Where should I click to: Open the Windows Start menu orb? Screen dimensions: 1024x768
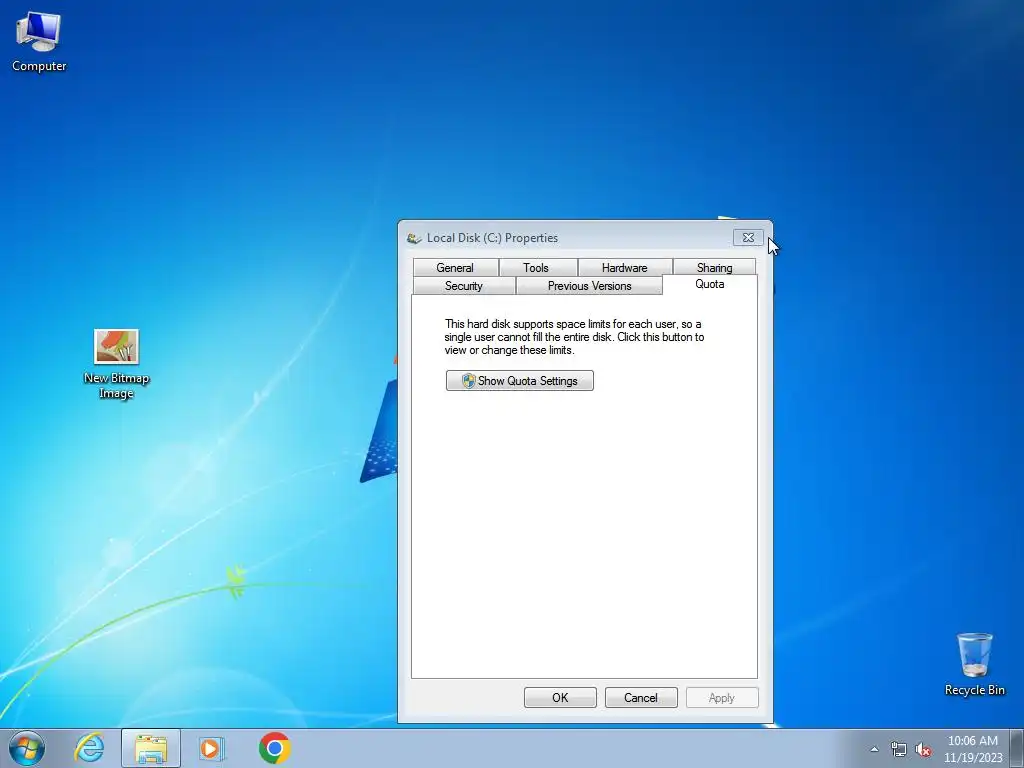click(27, 748)
